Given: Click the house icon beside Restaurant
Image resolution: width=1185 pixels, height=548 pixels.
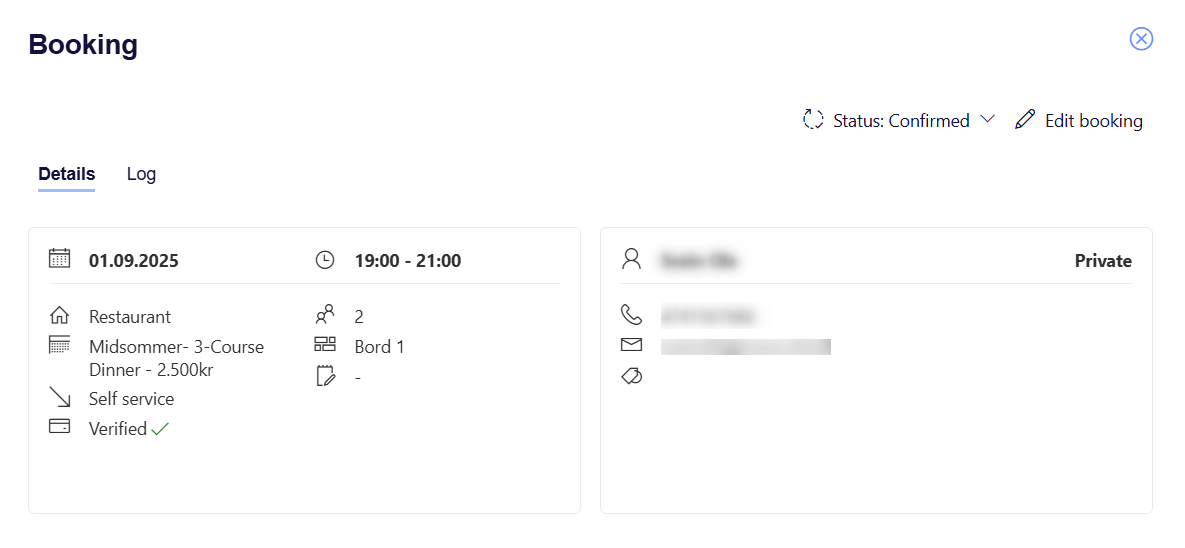Looking at the screenshot, I should click(59, 316).
